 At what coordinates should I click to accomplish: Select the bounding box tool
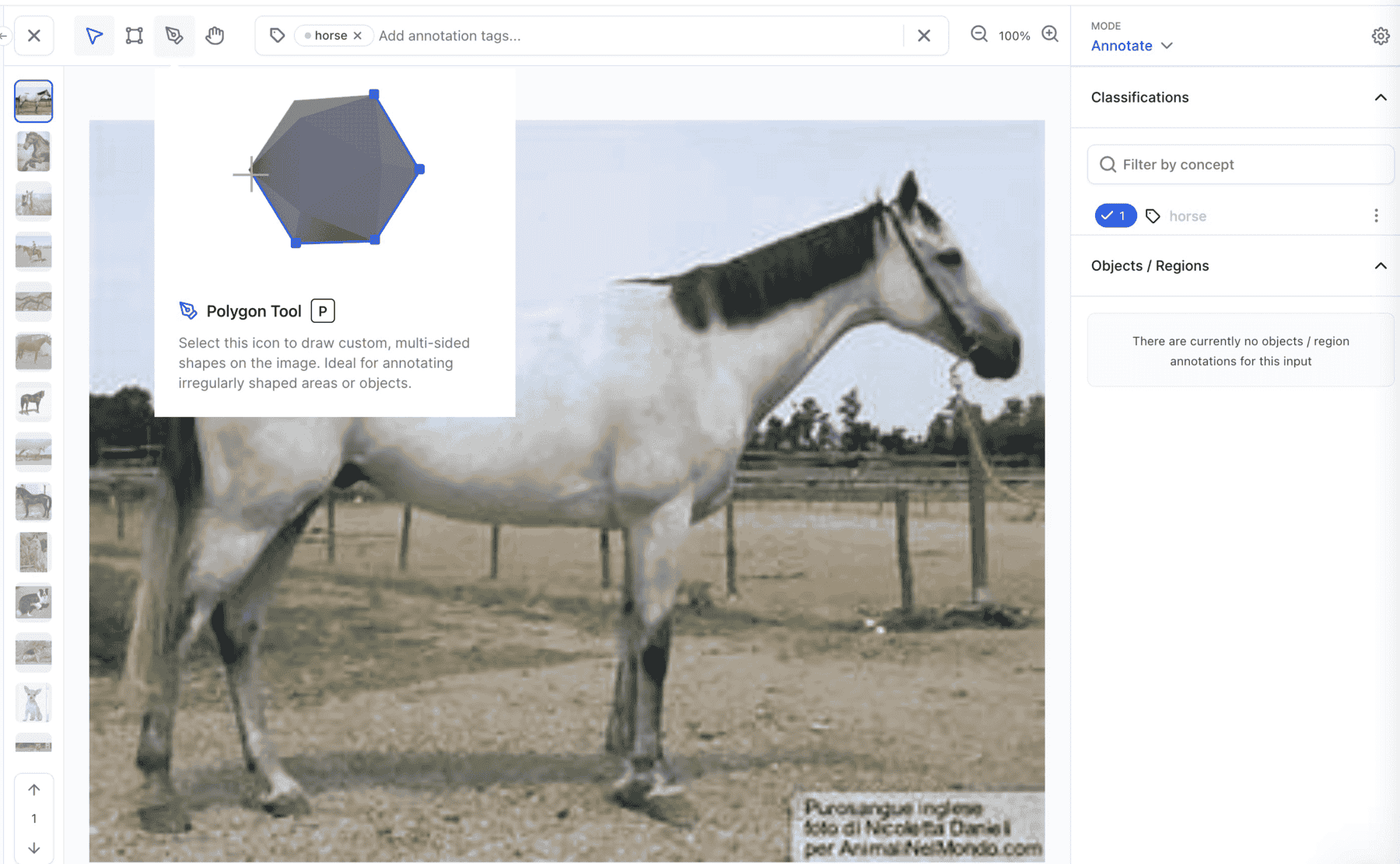pyautogui.click(x=135, y=36)
